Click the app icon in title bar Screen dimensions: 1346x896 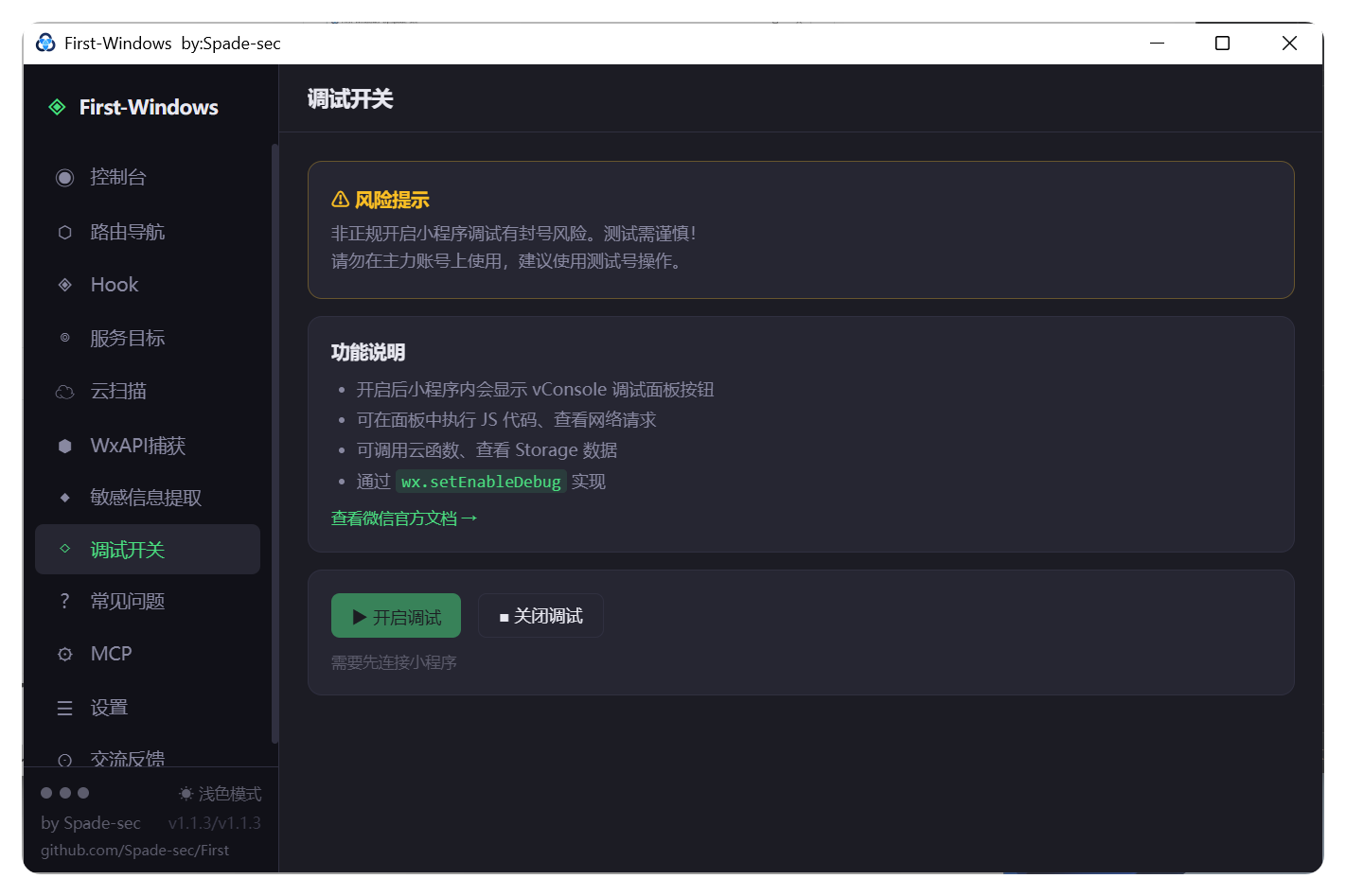click(45, 43)
